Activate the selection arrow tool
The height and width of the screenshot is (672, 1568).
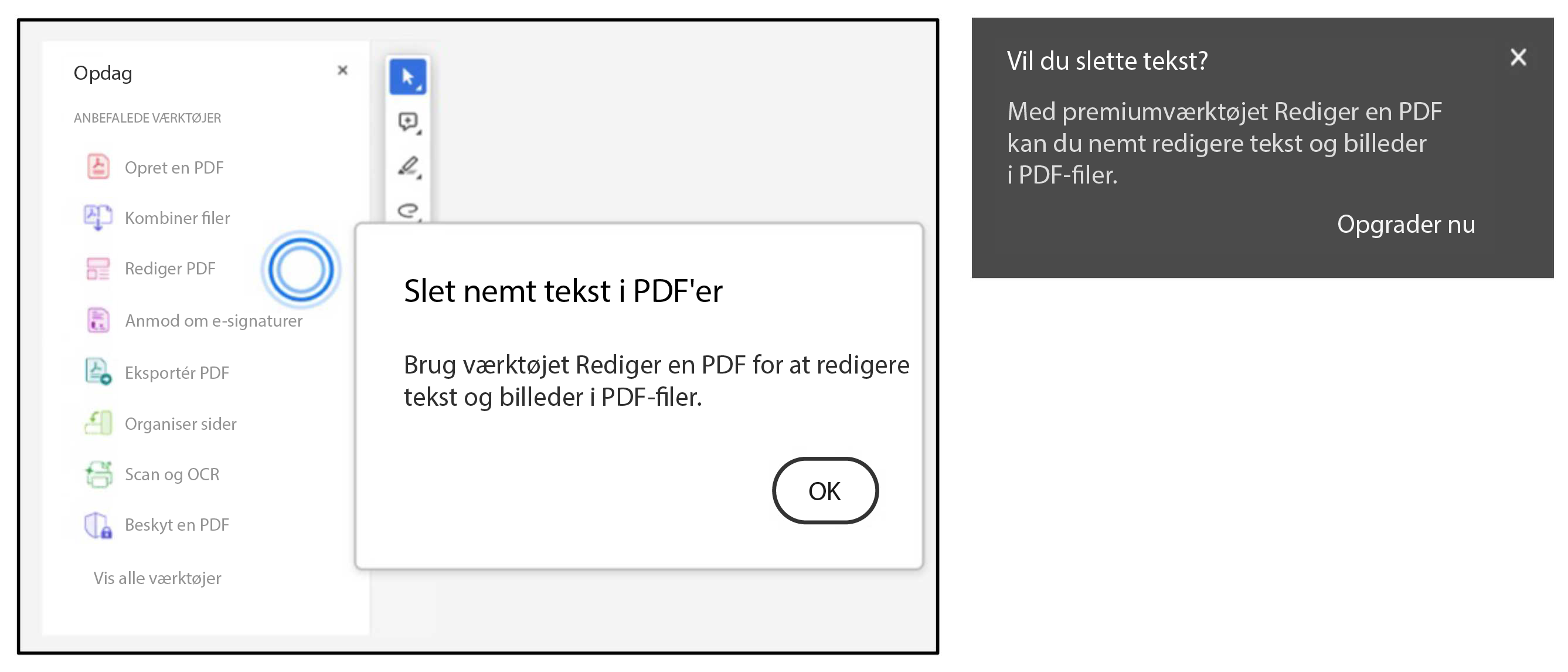[408, 76]
